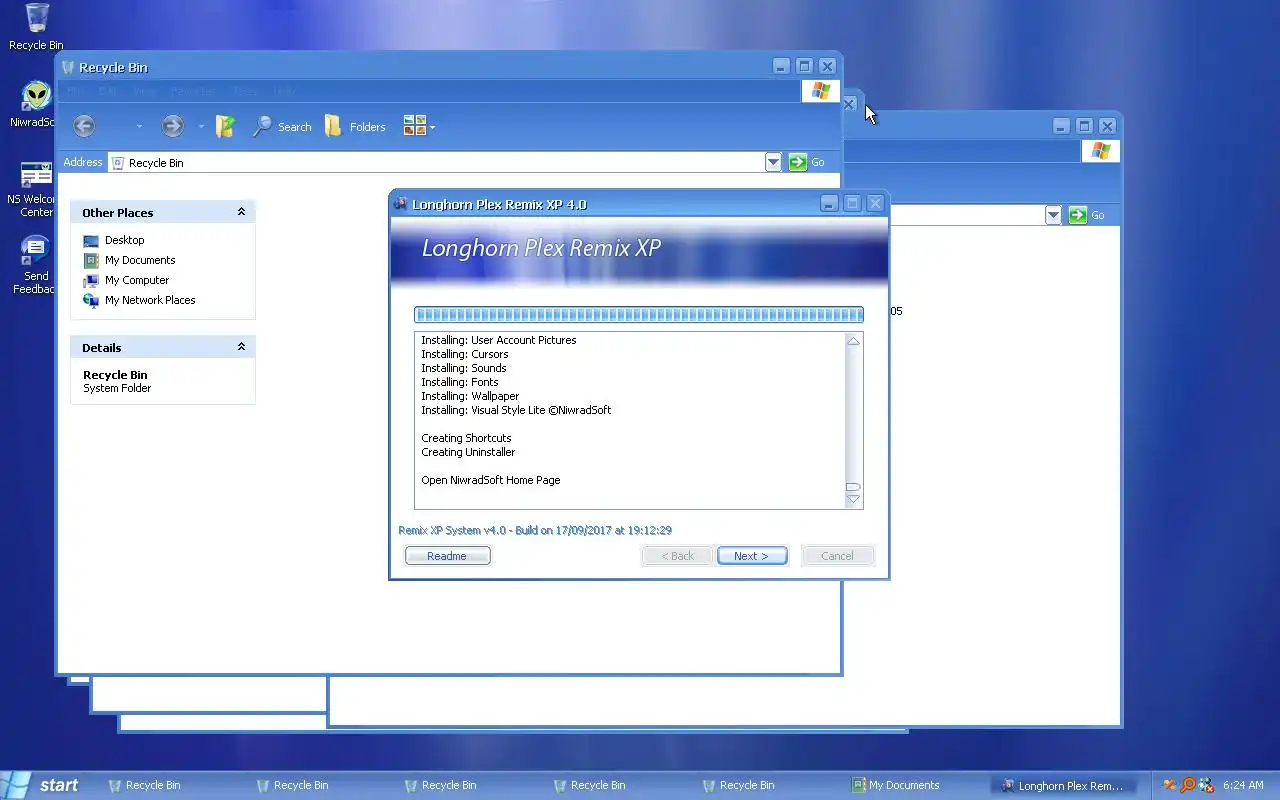Select 'Open NiwradSoft Home Page' log line
This screenshot has width=1280, height=800.
pos(490,480)
